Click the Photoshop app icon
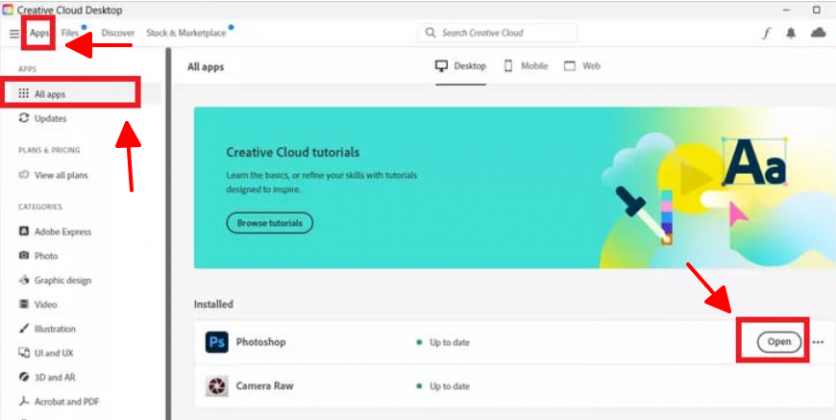 point(216,342)
